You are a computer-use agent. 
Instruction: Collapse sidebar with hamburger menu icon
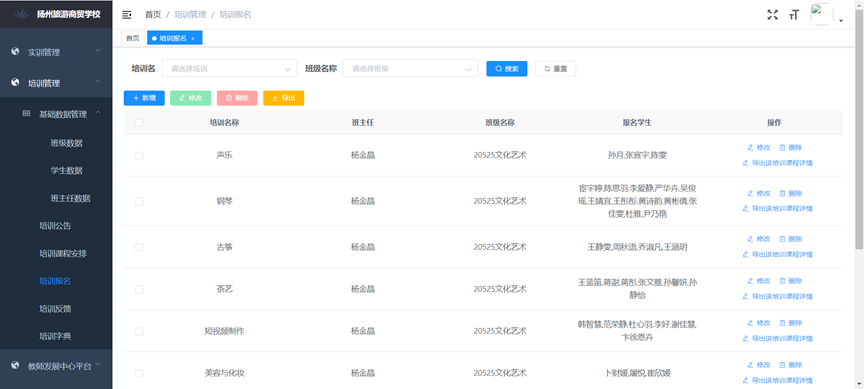pyautogui.click(x=127, y=15)
